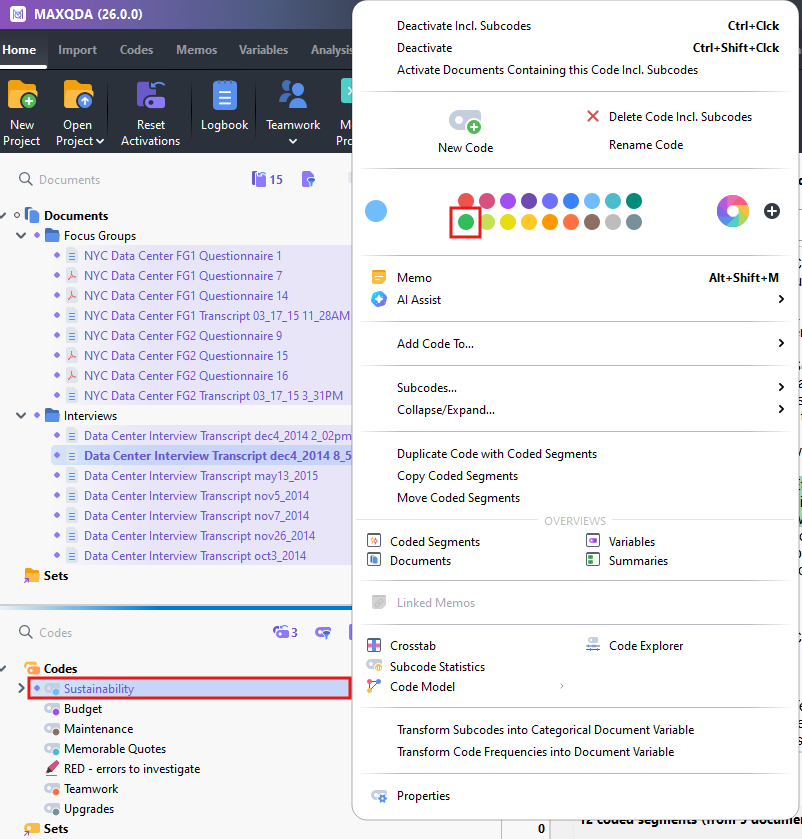Click the Code Explorer icon
802x839 pixels.
(x=593, y=644)
